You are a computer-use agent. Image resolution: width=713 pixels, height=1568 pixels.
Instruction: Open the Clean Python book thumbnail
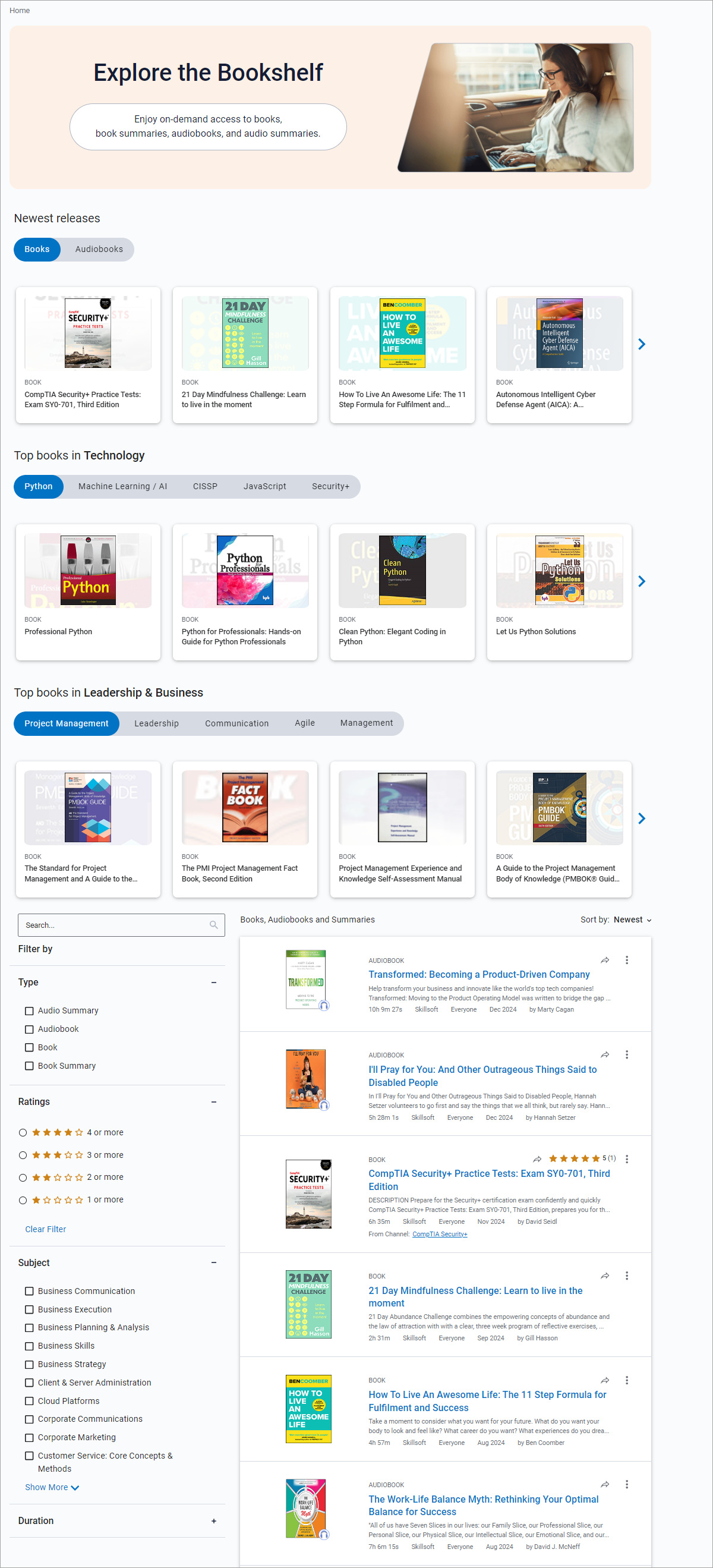point(402,570)
